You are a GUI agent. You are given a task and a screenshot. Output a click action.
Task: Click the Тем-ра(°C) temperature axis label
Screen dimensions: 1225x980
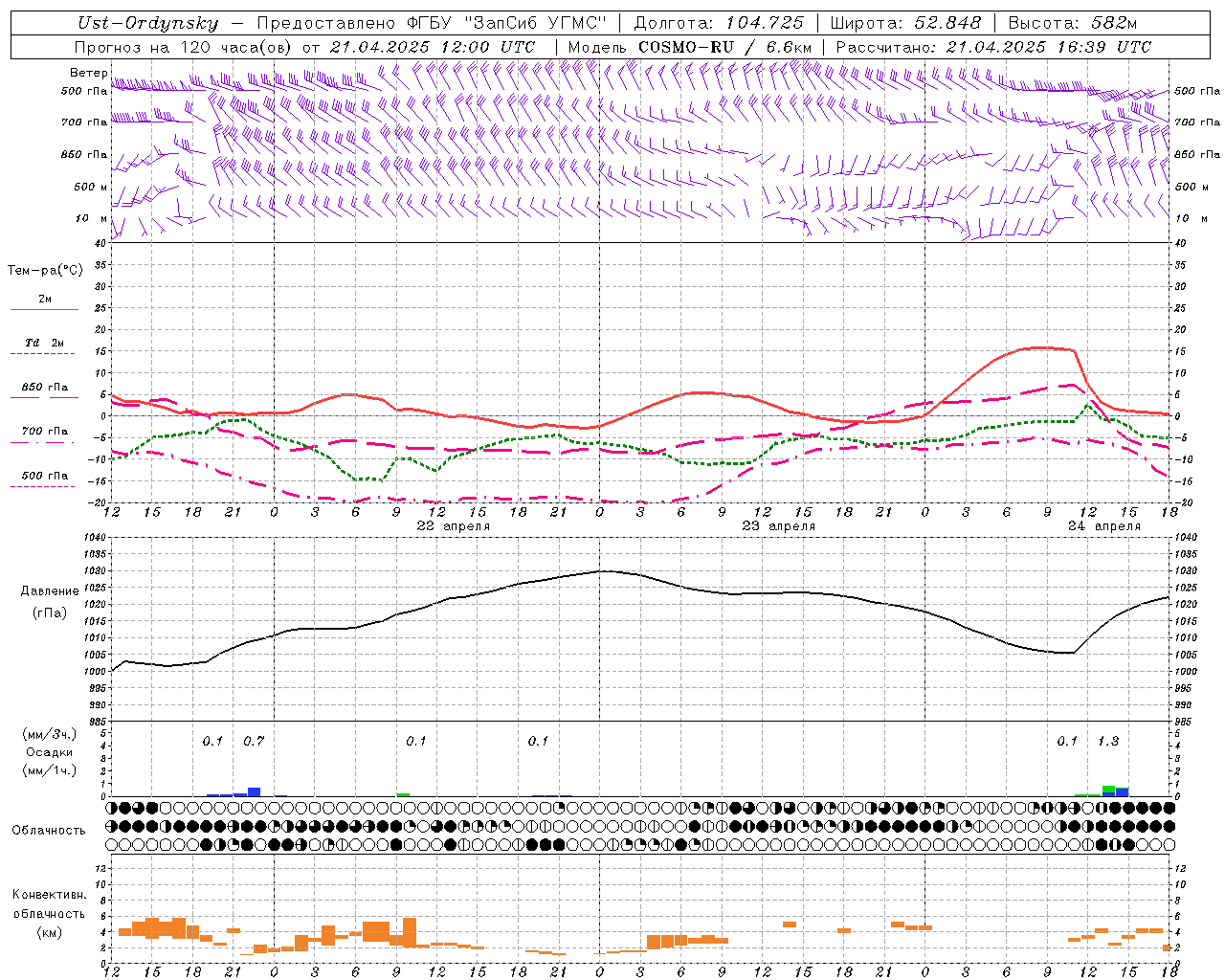45,271
